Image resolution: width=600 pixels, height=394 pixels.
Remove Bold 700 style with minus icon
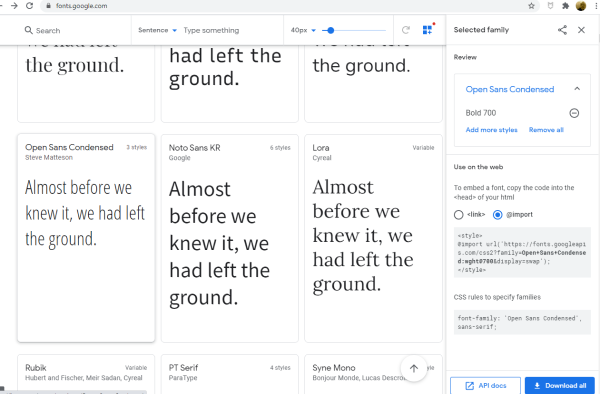574,113
